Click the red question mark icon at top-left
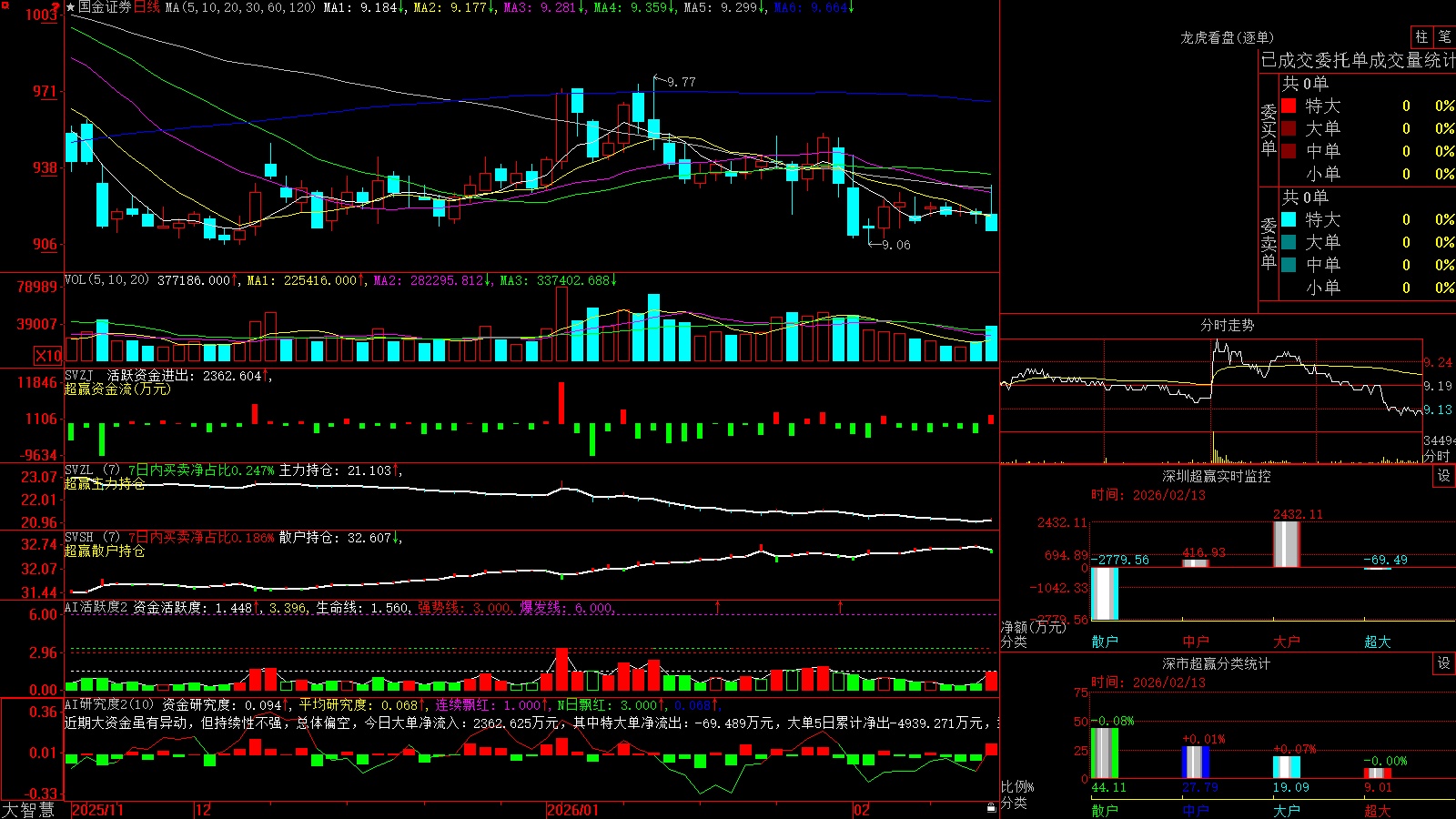The width and height of the screenshot is (1456, 819). [x=56, y=8]
